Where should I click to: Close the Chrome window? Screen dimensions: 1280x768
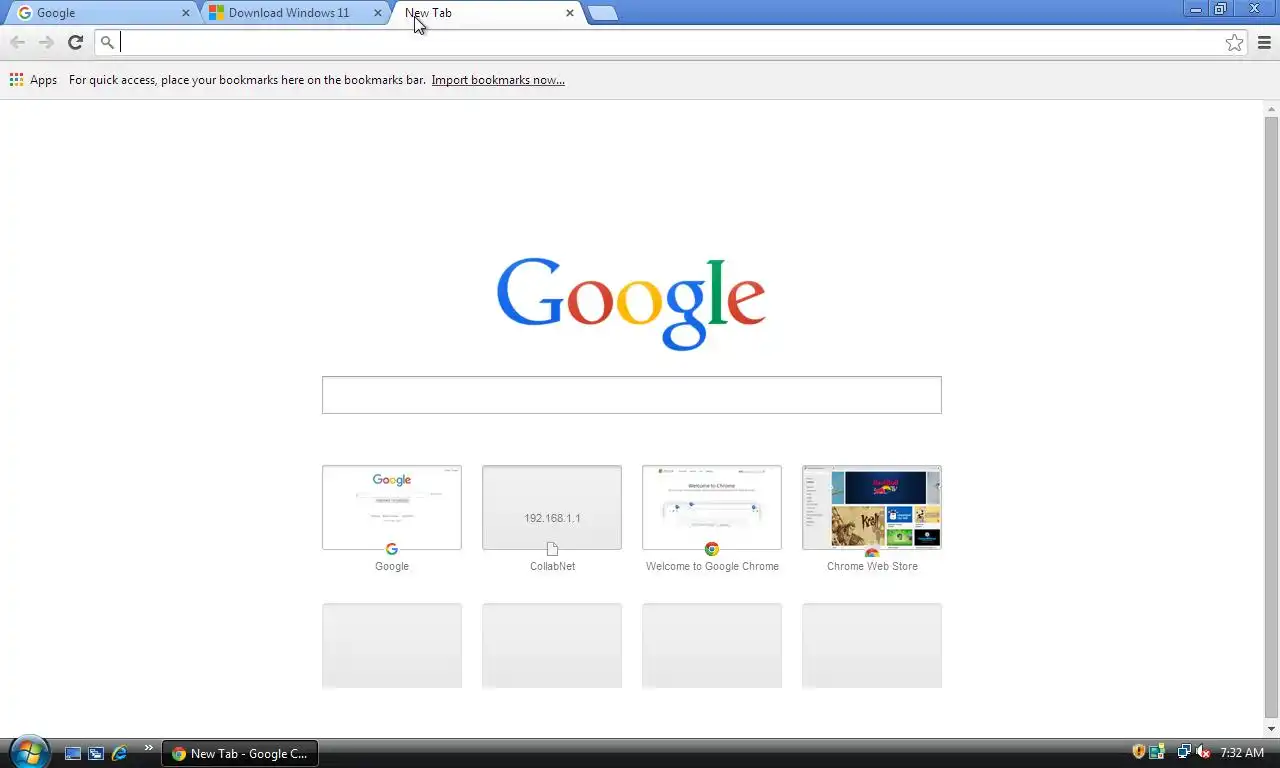pos(1254,8)
